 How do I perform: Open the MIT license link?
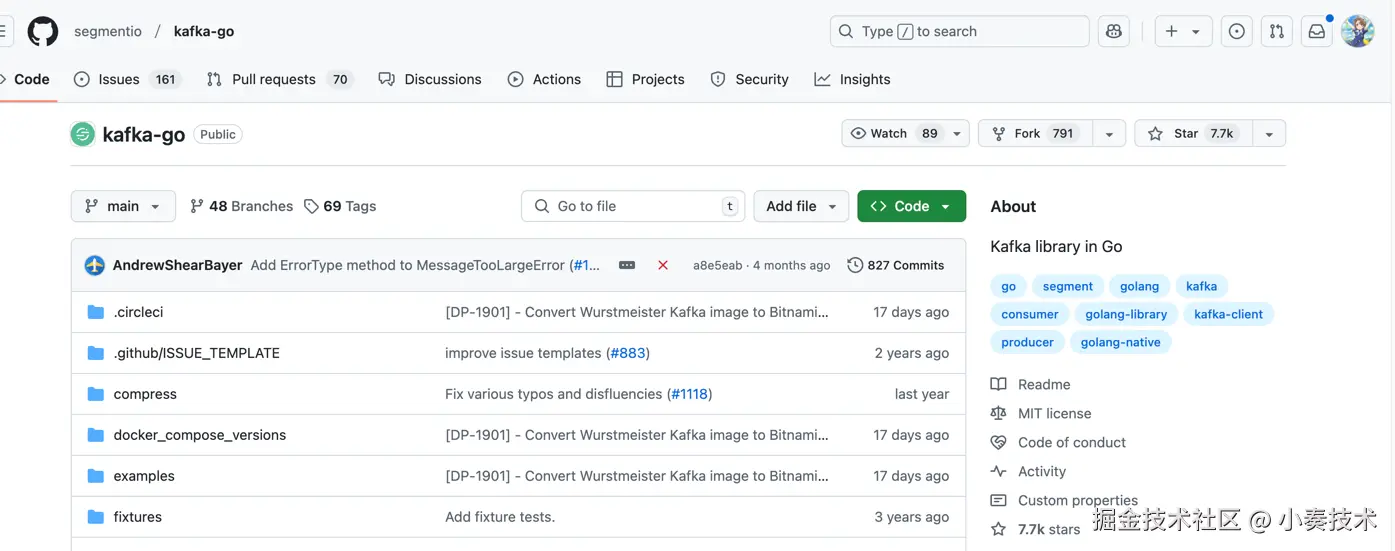coord(1054,413)
